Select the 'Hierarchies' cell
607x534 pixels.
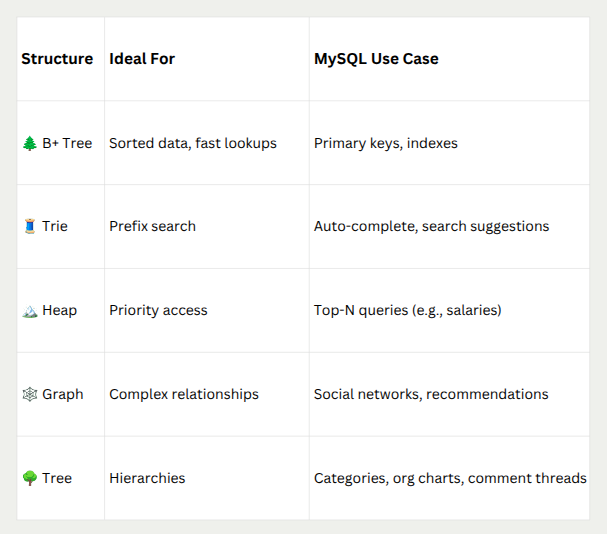pyautogui.click(x=147, y=478)
